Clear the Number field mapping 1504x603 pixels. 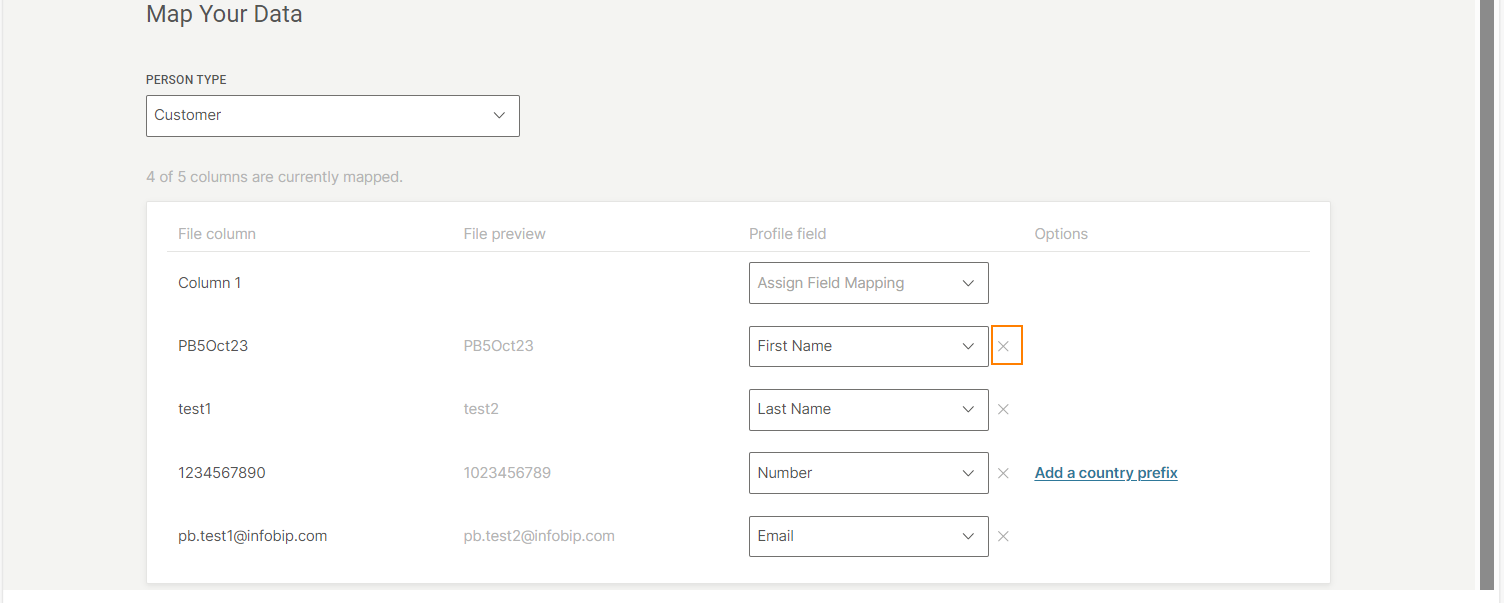pos(1003,473)
